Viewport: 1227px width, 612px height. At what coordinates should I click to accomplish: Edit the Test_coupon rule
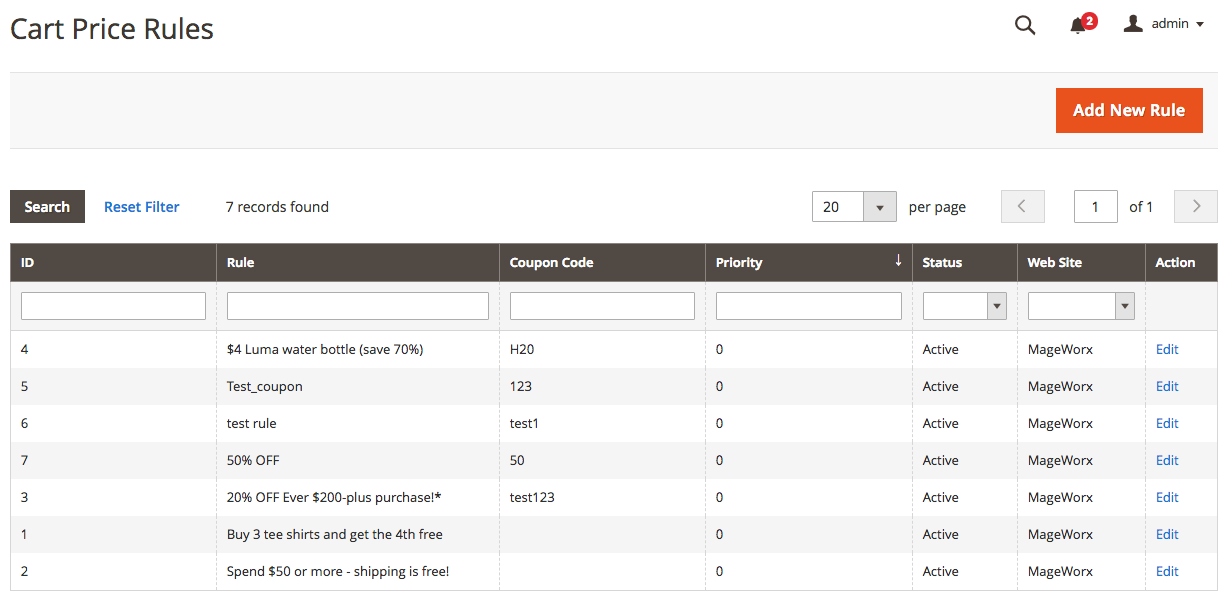pyautogui.click(x=1167, y=387)
